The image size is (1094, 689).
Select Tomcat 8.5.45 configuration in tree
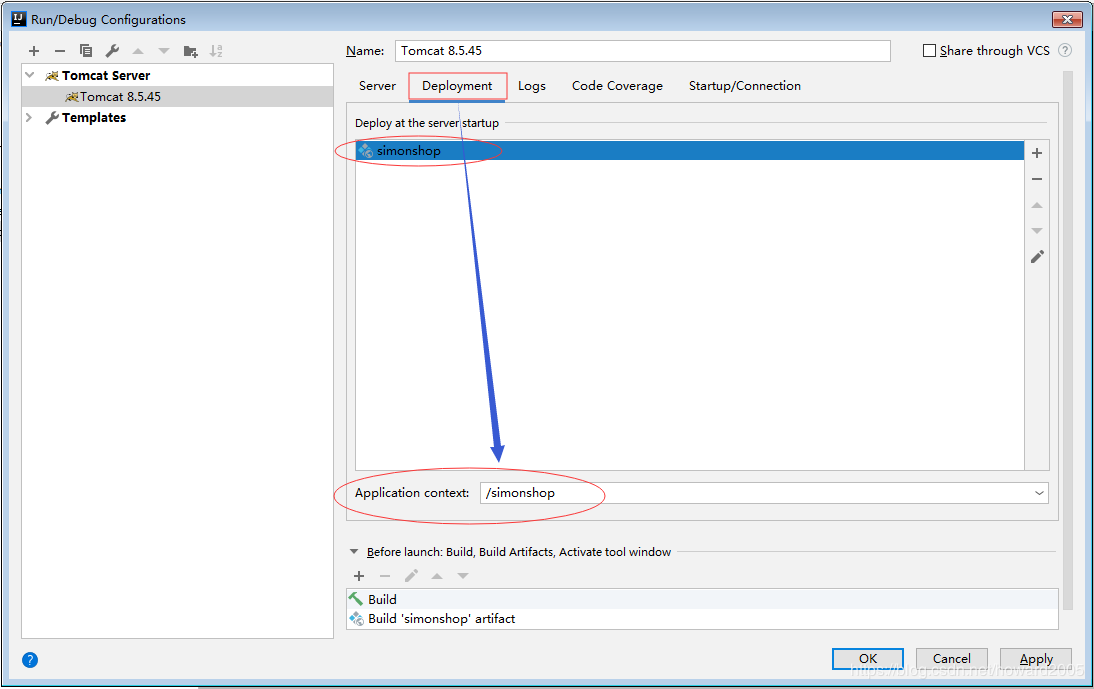tap(177, 96)
